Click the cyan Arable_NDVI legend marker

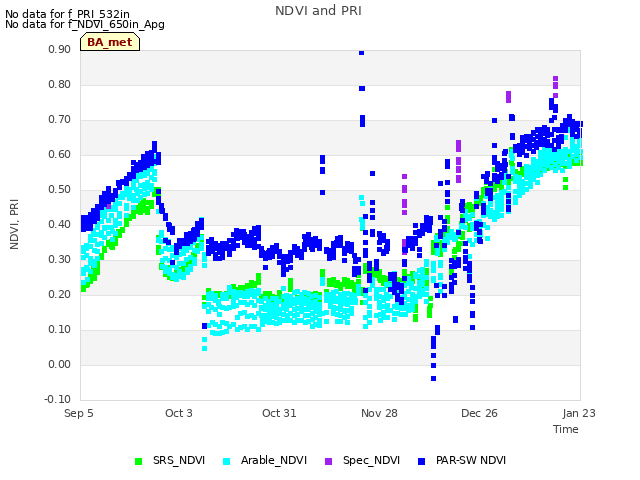227,462
